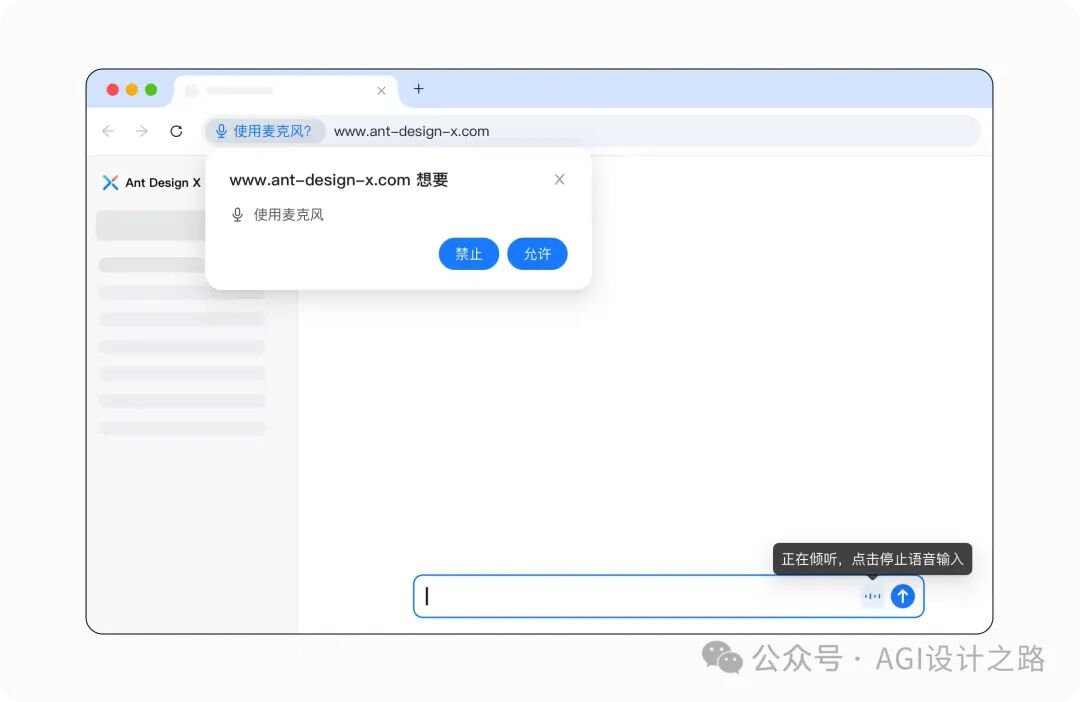
Task: Reload the page with the refresh icon
Action: [176, 131]
